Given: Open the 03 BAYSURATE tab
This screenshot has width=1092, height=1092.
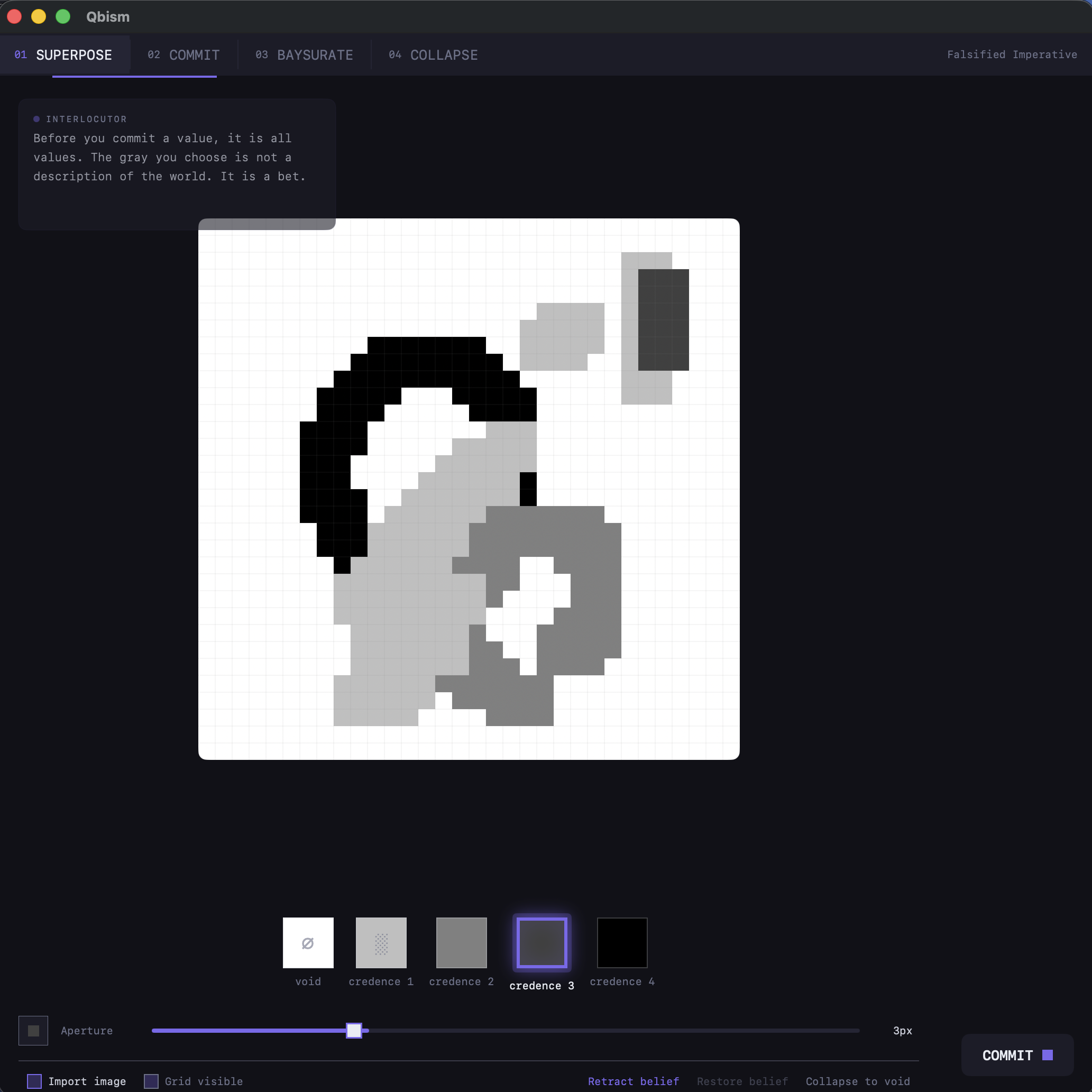Looking at the screenshot, I should (305, 55).
